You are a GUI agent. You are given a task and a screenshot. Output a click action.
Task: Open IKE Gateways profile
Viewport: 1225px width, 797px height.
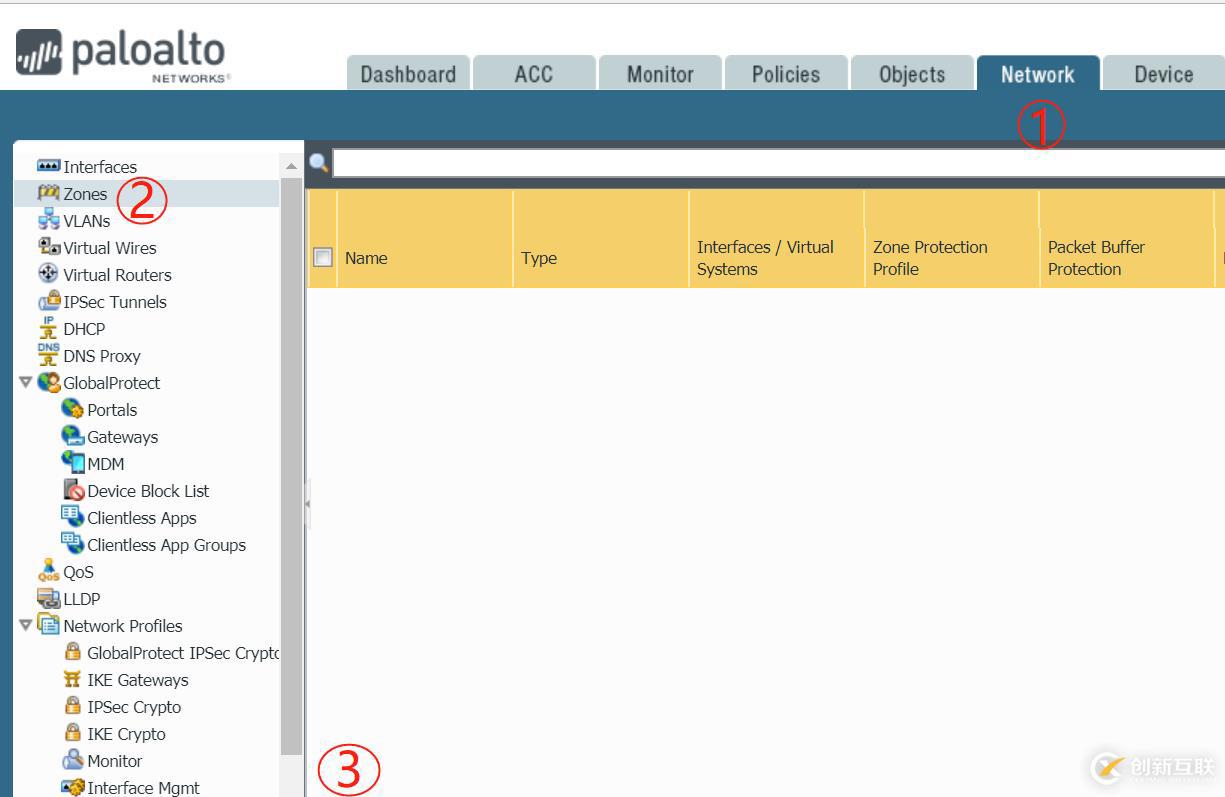[x=138, y=680]
